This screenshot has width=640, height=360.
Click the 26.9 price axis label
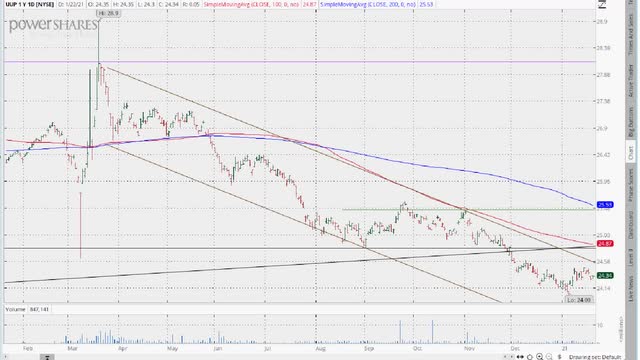[603, 128]
